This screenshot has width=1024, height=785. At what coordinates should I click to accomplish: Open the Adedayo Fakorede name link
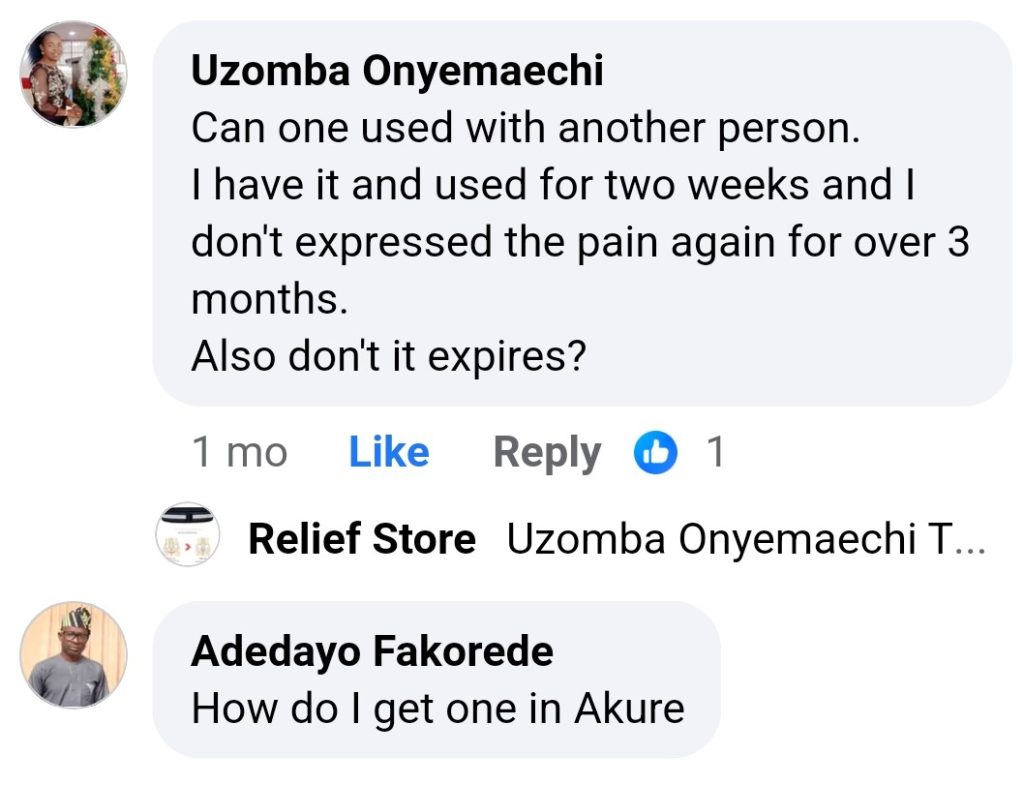pyautogui.click(x=372, y=652)
